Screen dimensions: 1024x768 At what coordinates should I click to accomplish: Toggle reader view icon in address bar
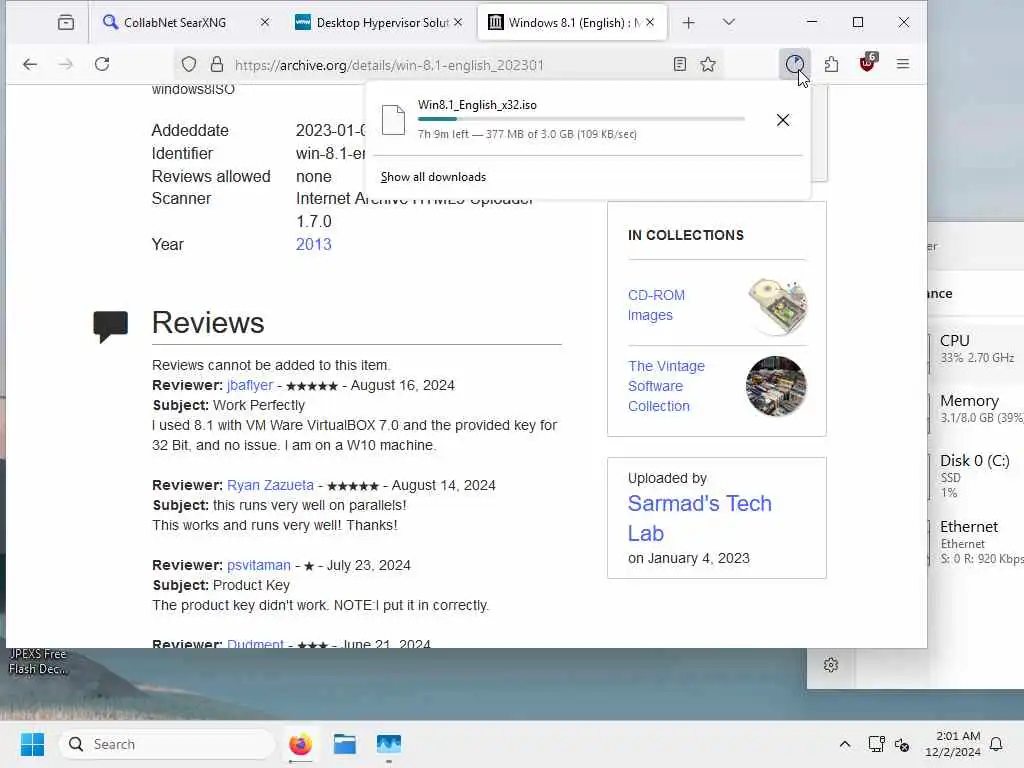680,64
